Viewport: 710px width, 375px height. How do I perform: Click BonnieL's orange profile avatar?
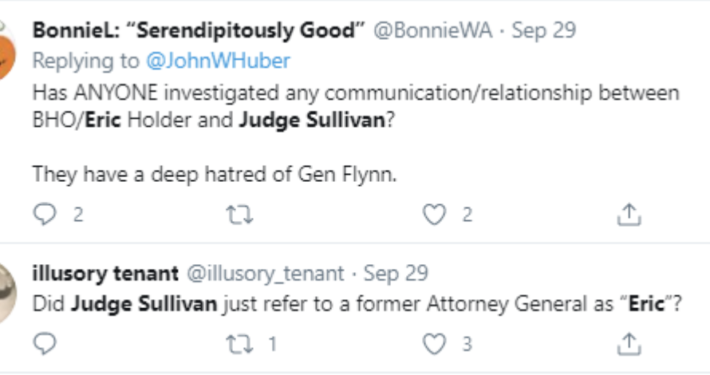coord(6,53)
